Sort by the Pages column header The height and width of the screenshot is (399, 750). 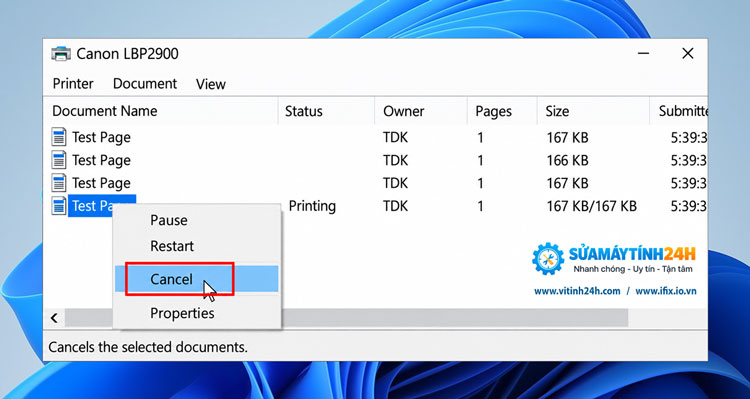pos(502,111)
